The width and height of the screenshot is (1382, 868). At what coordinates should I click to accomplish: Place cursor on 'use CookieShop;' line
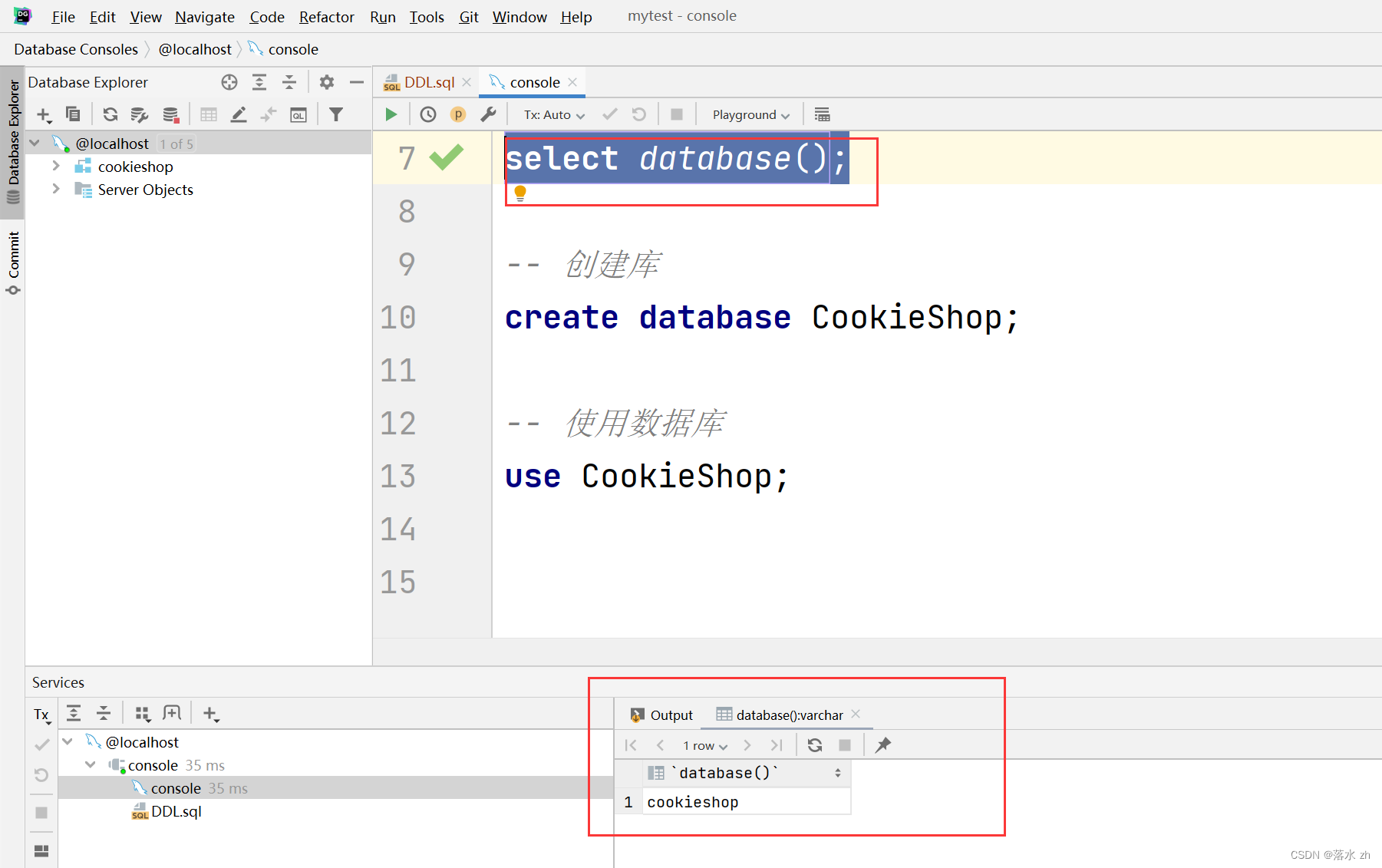click(646, 476)
